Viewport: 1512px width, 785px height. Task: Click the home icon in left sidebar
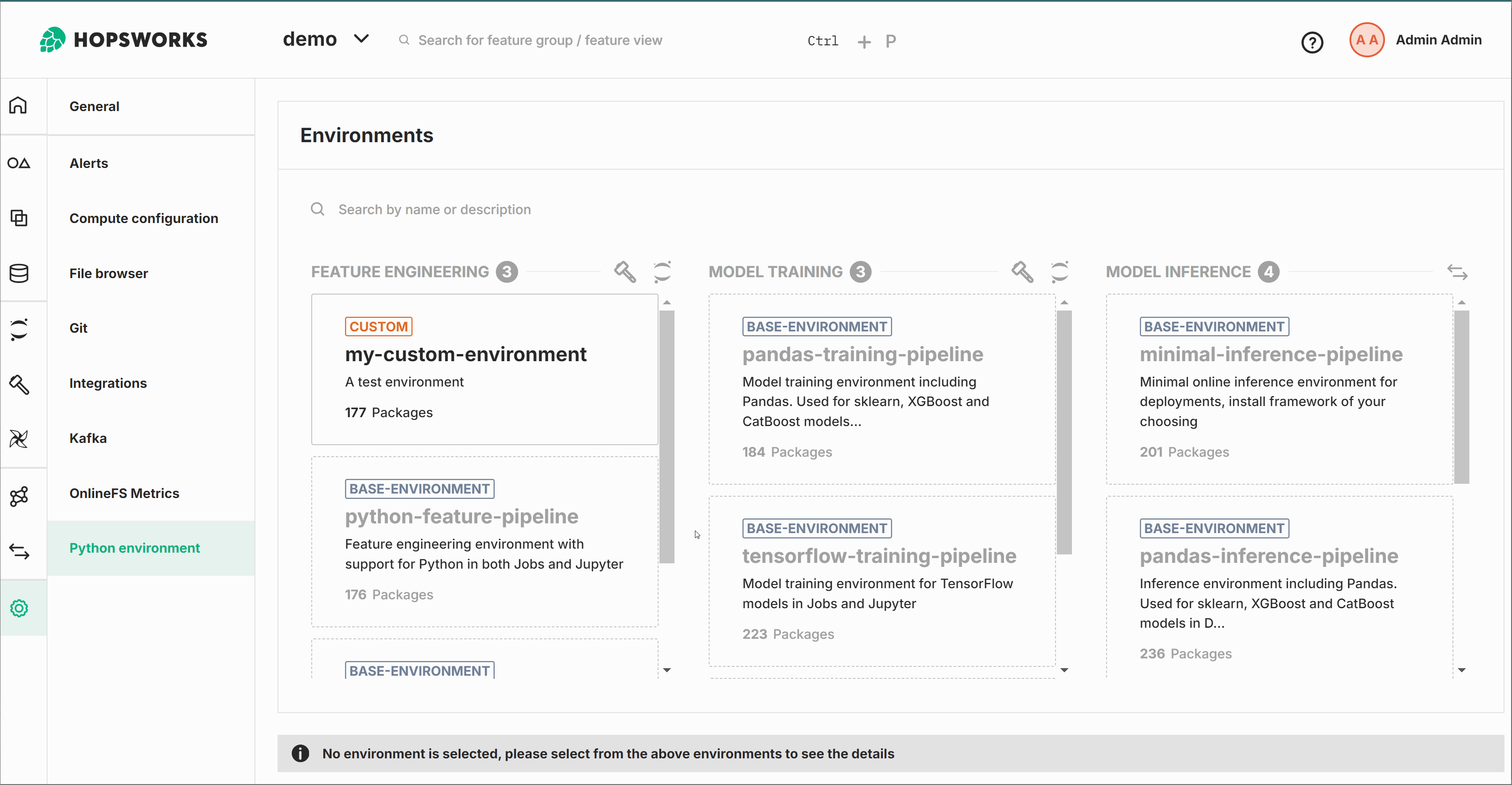coord(18,106)
